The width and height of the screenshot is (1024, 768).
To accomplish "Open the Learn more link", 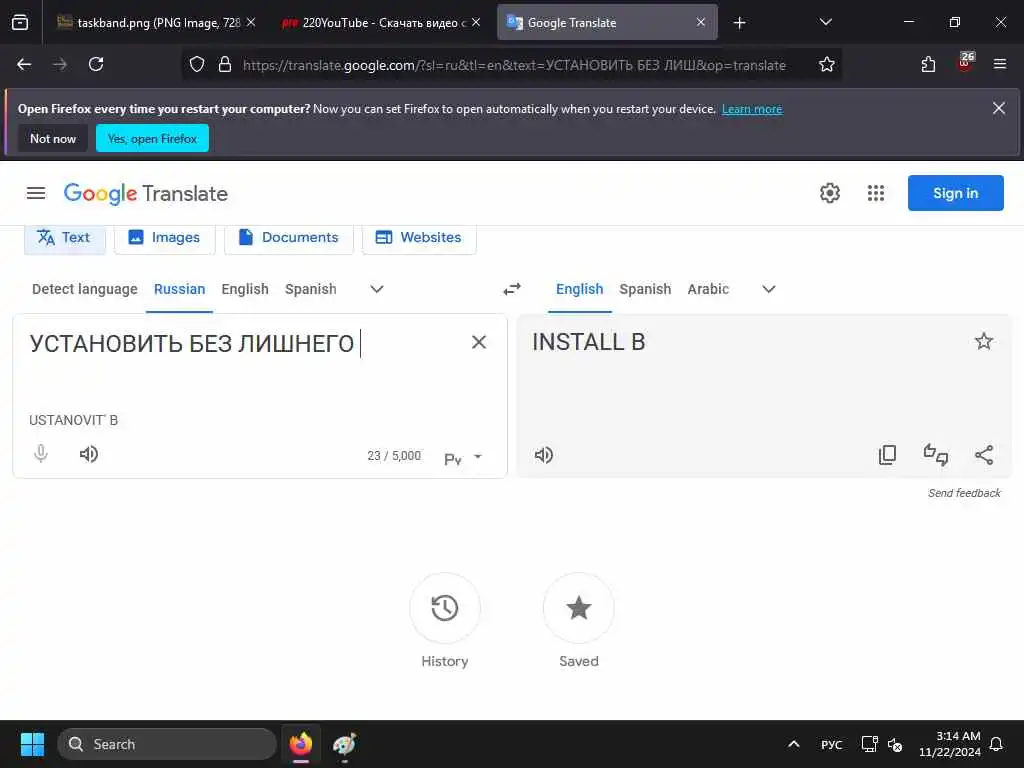I will [x=752, y=109].
